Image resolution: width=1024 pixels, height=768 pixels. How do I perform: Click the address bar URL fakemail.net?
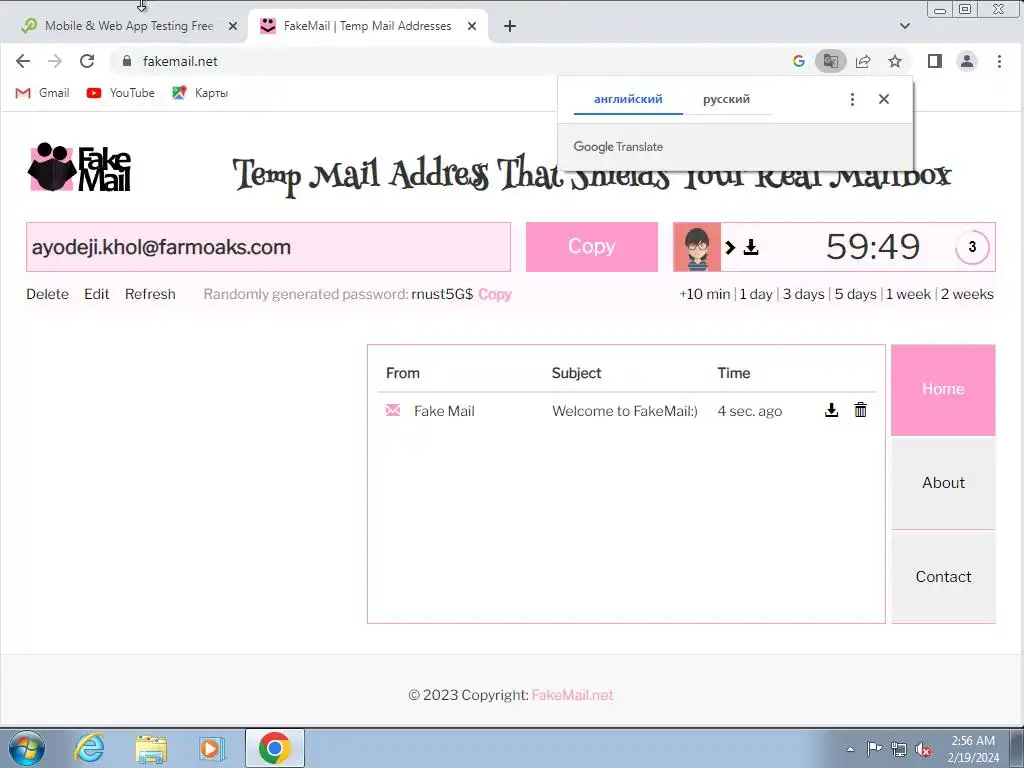[180, 61]
